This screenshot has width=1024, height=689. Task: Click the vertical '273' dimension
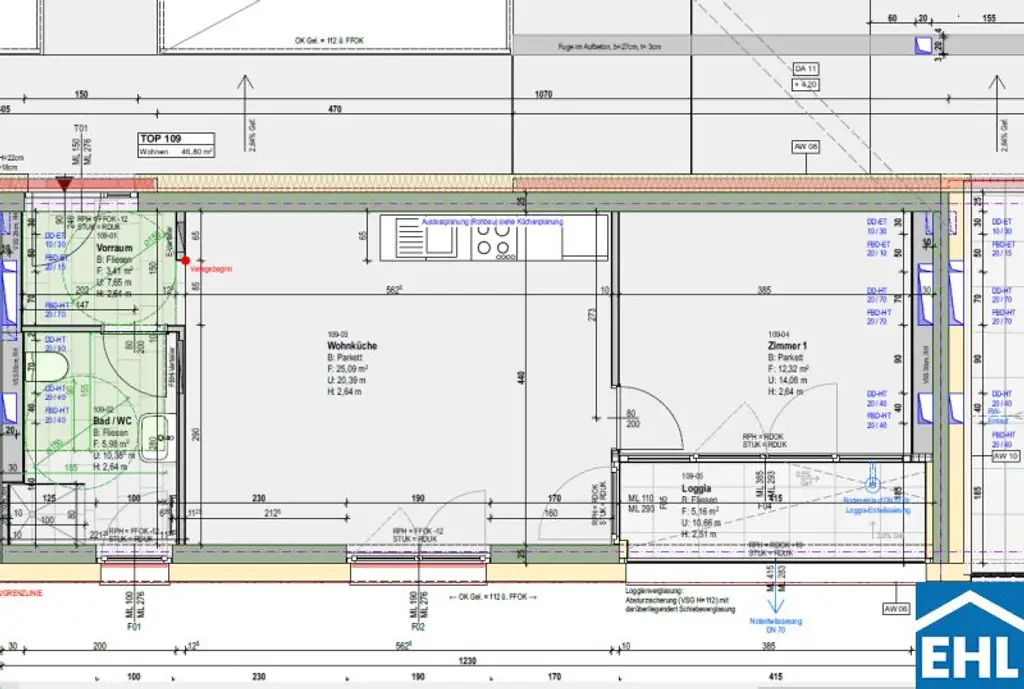tap(593, 314)
